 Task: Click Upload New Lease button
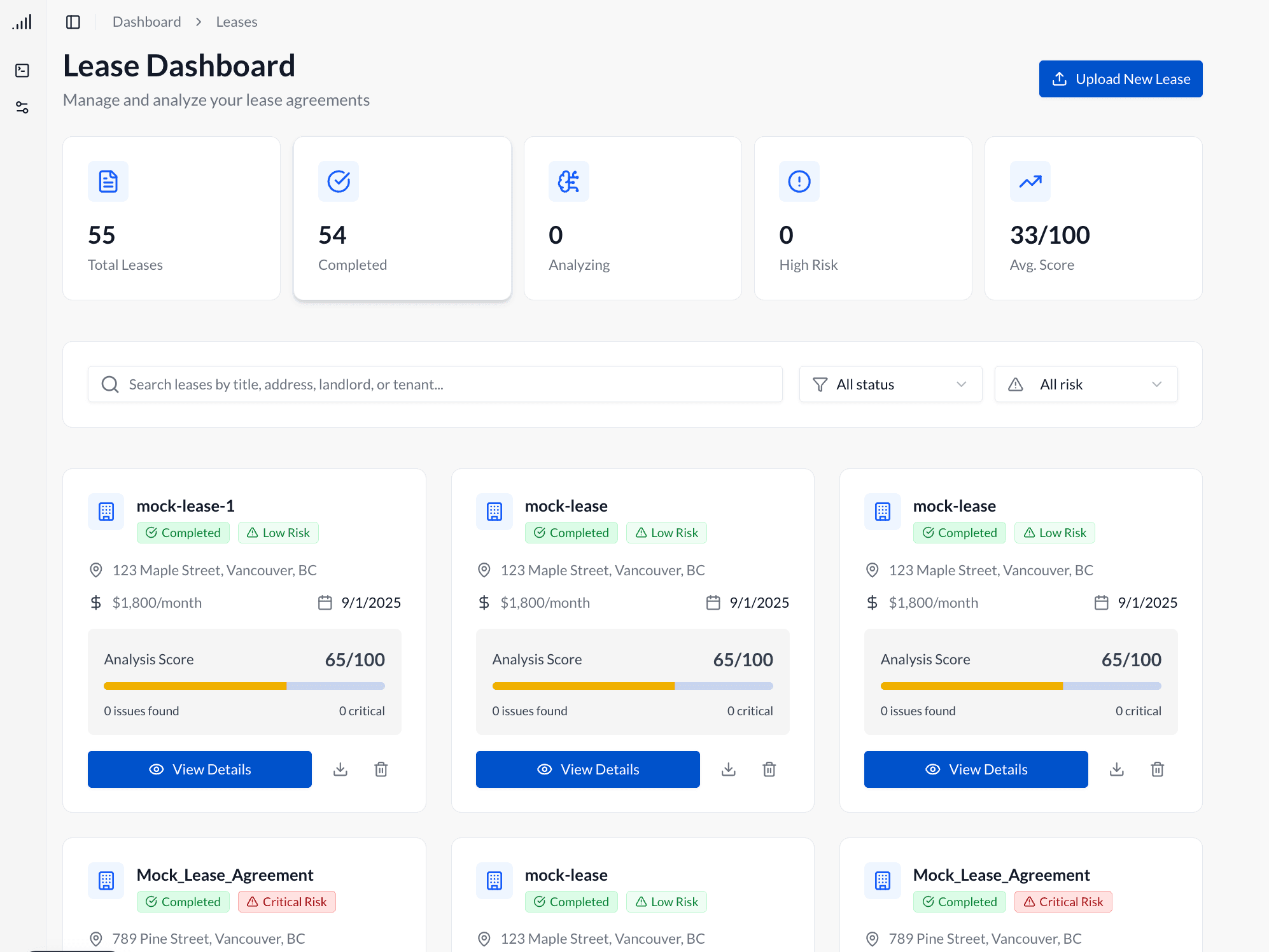(x=1121, y=79)
